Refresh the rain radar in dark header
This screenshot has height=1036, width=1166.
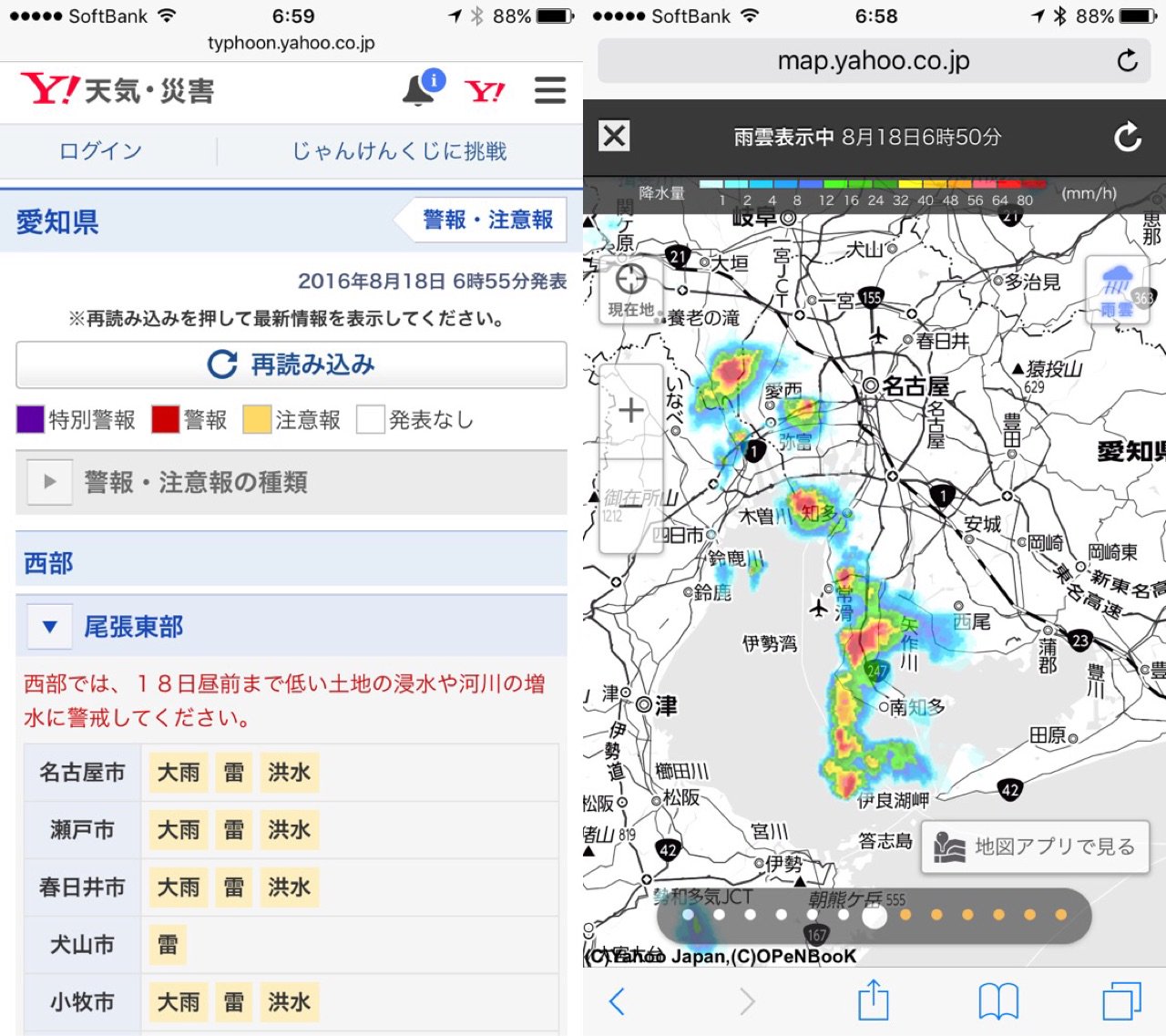click(x=1128, y=137)
